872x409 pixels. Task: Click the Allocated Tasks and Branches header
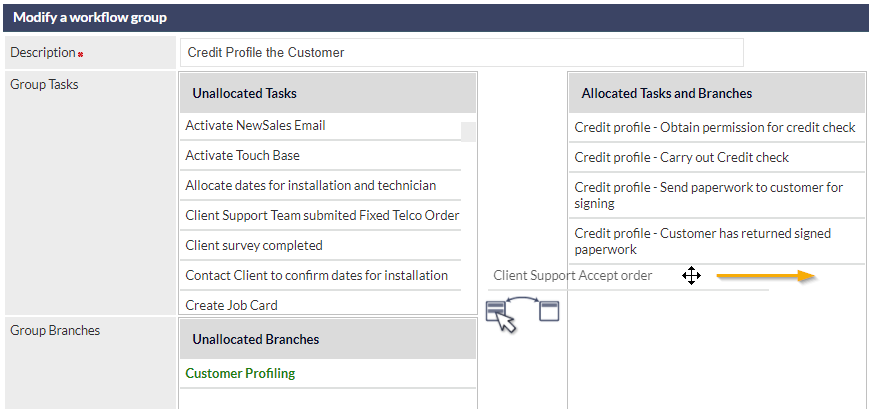tap(717, 93)
